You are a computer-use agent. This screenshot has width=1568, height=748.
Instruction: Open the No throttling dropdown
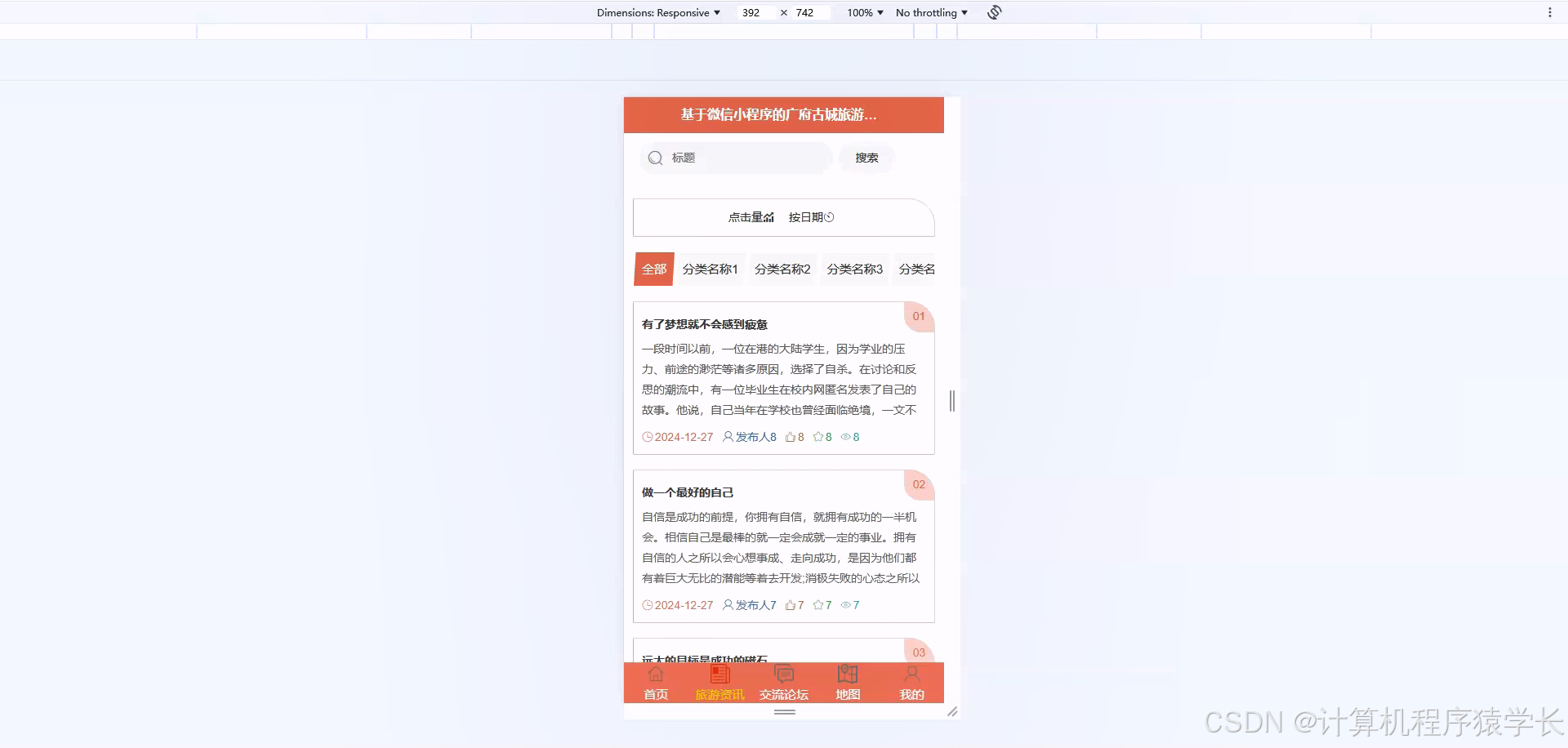click(930, 12)
